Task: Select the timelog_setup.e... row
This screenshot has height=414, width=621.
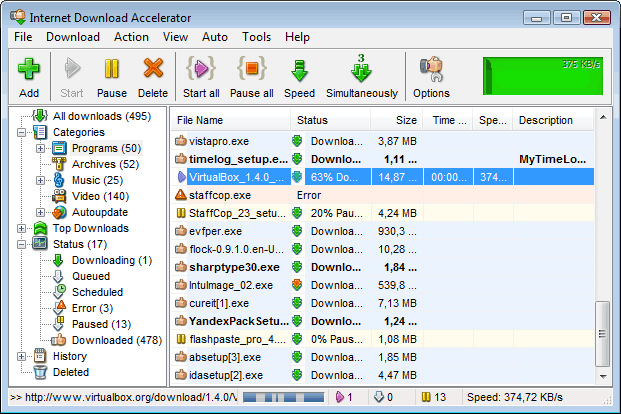Action: (x=383, y=159)
